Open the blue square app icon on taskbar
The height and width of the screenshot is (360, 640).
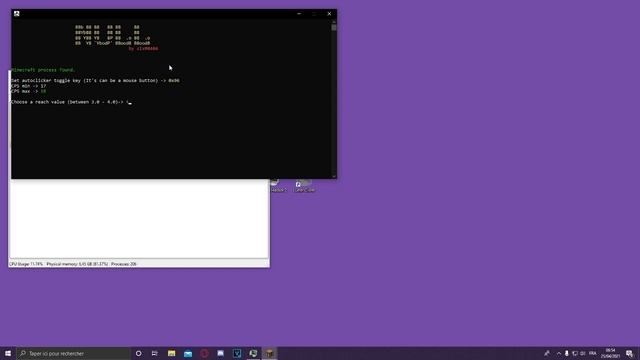click(237, 353)
